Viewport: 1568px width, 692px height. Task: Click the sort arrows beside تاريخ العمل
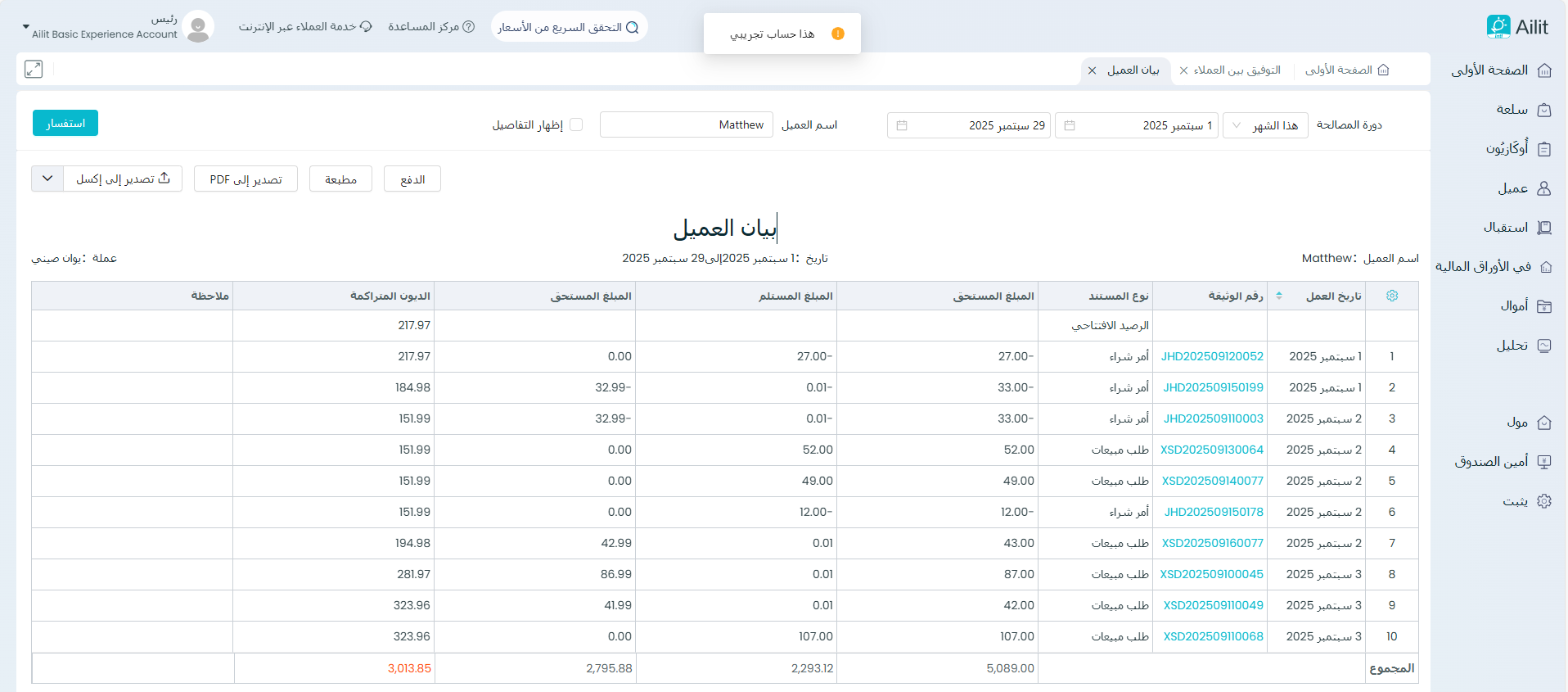click(x=1279, y=296)
